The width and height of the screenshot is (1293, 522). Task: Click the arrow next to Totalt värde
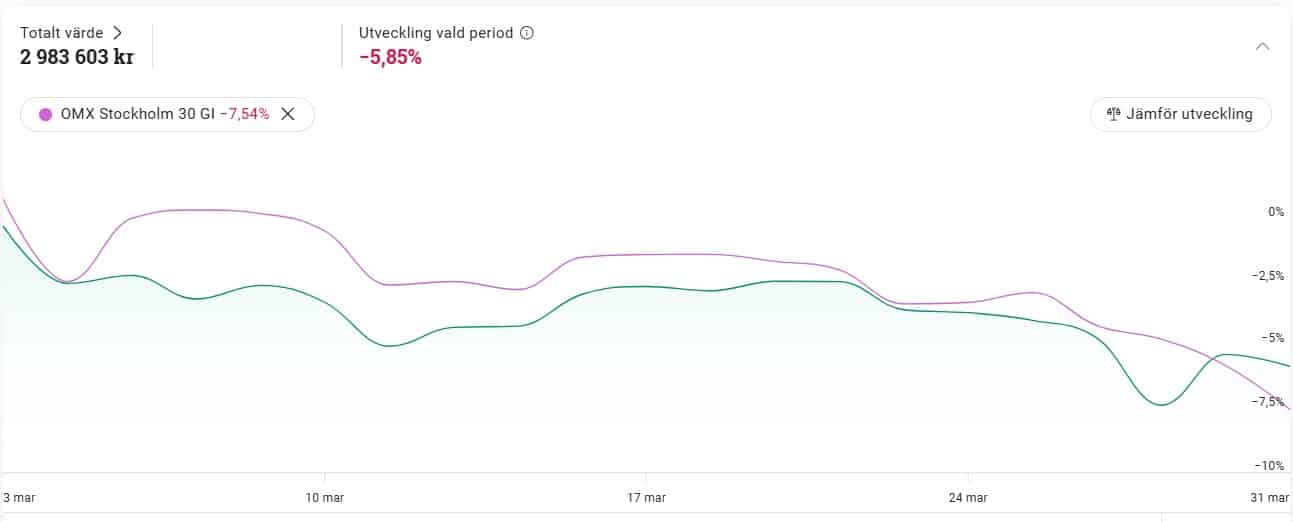[118, 33]
